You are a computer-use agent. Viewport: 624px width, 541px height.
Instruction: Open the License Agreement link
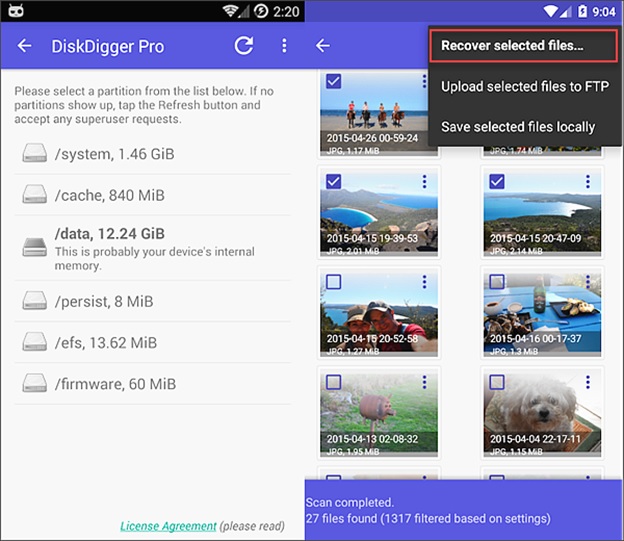click(168, 526)
